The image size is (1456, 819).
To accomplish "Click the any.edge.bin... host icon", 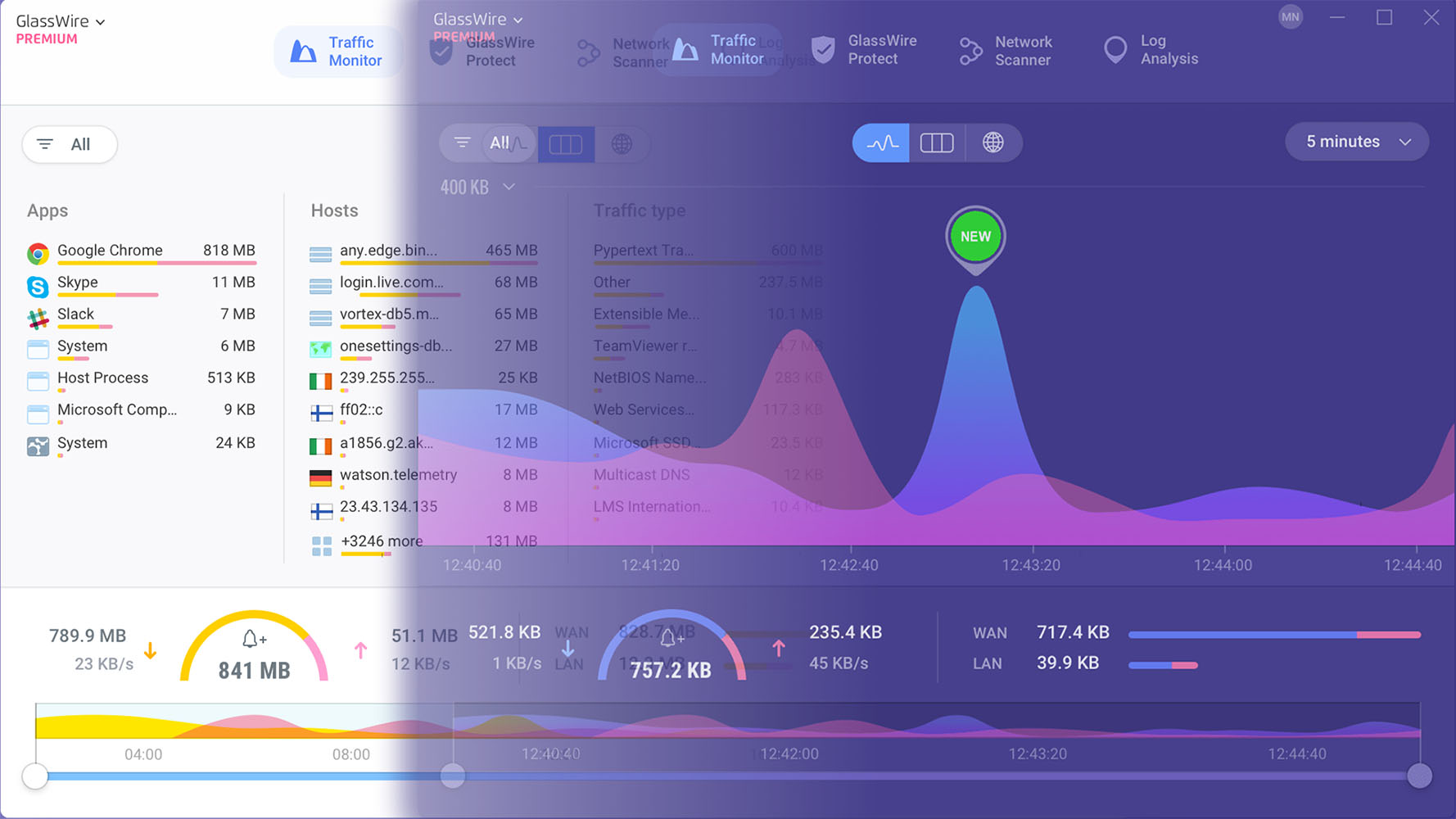I will [x=321, y=254].
